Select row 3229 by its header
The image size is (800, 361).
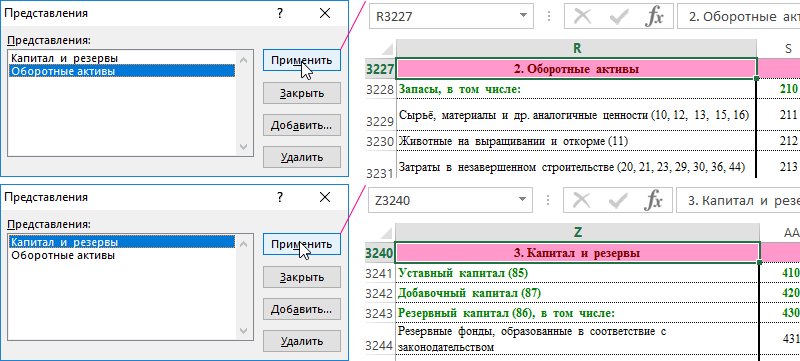[x=381, y=115]
